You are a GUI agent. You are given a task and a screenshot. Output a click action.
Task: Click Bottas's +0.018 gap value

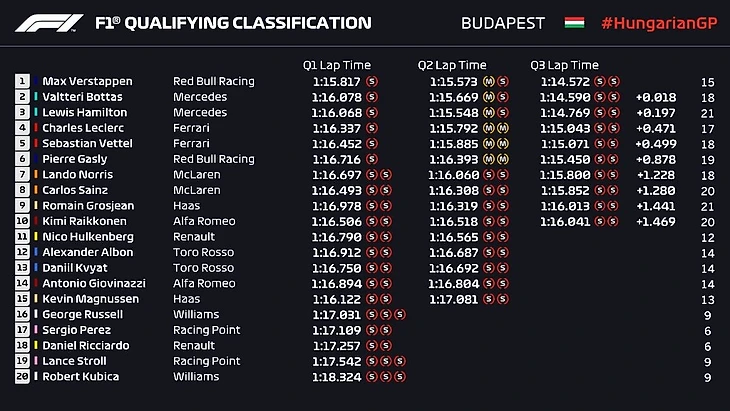click(655, 97)
